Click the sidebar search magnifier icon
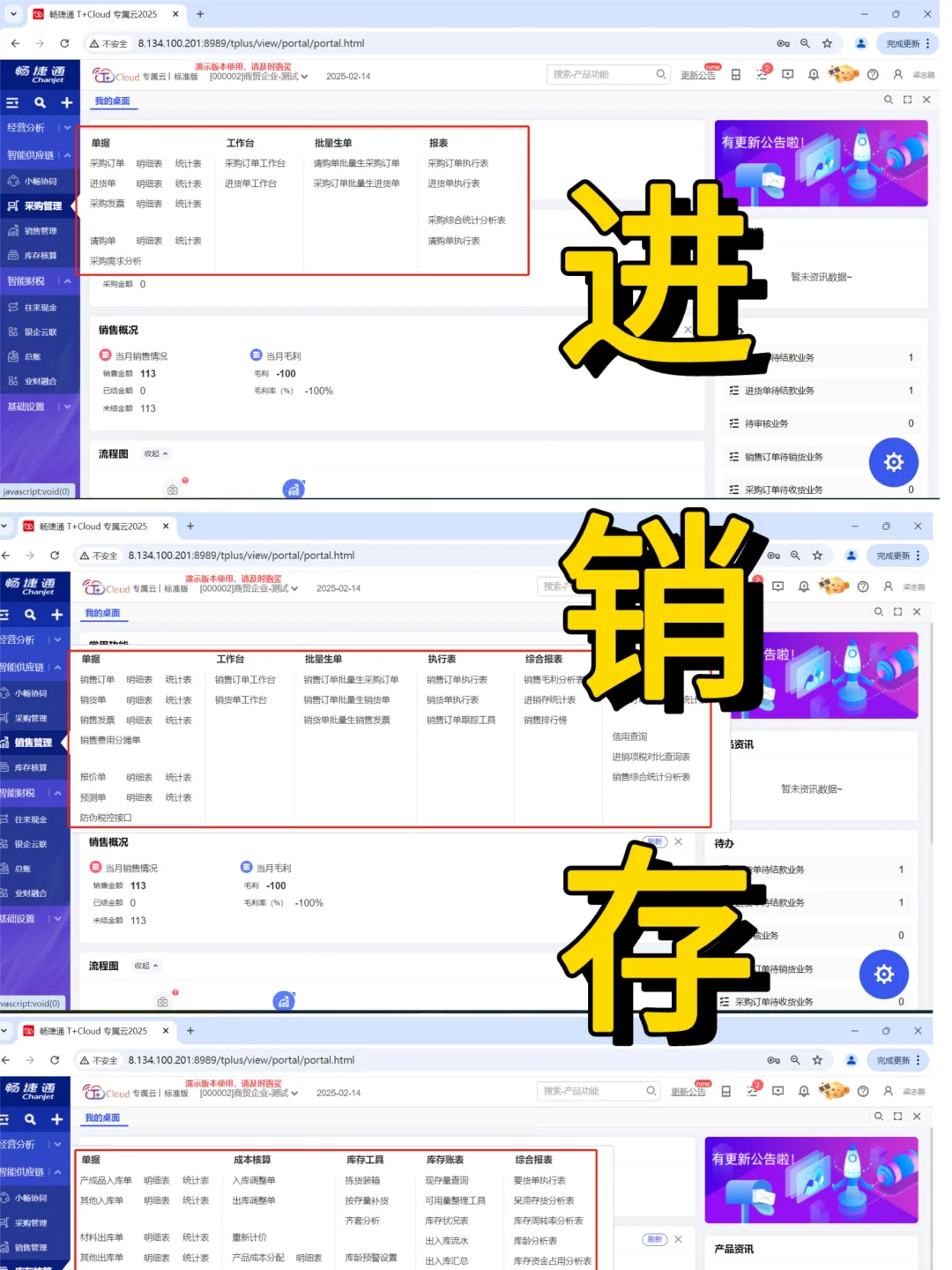 click(x=40, y=102)
